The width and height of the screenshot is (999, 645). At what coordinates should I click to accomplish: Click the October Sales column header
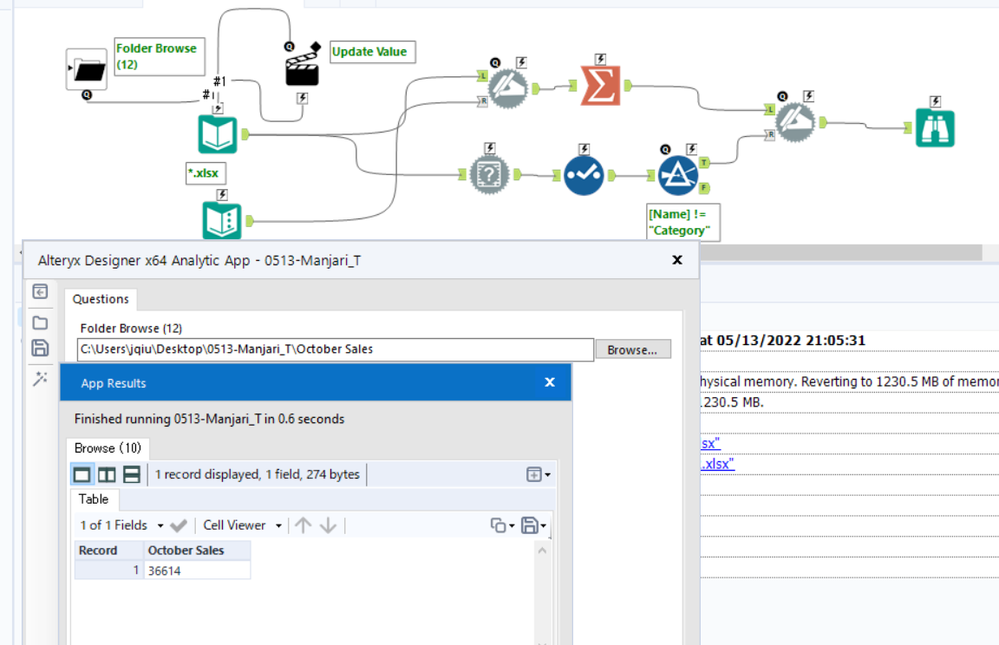point(197,550)
